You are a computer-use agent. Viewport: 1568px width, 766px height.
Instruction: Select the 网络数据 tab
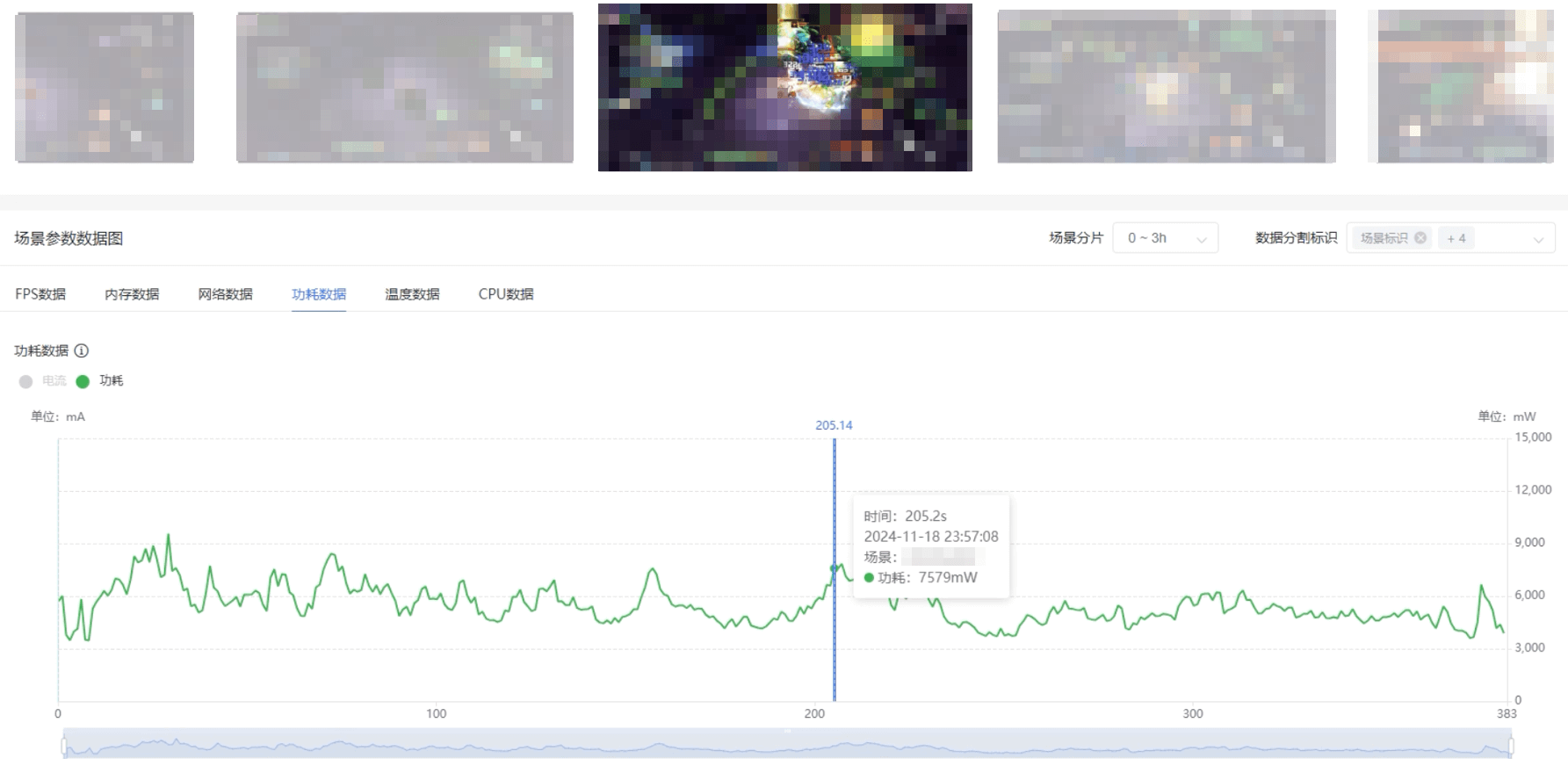(x=226, y=294)
